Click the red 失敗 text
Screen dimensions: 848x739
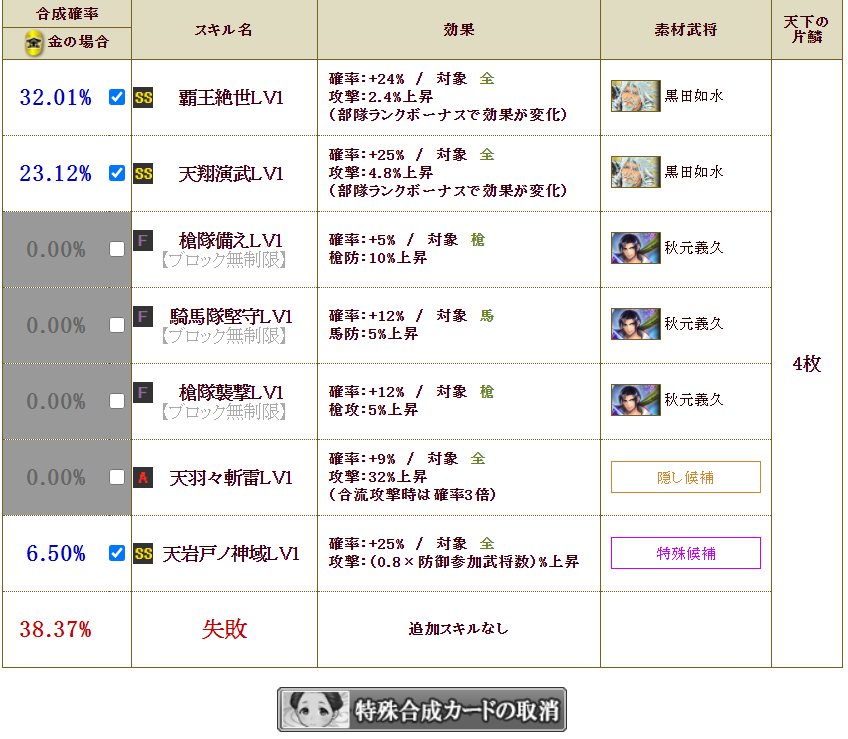coord(224,629)
